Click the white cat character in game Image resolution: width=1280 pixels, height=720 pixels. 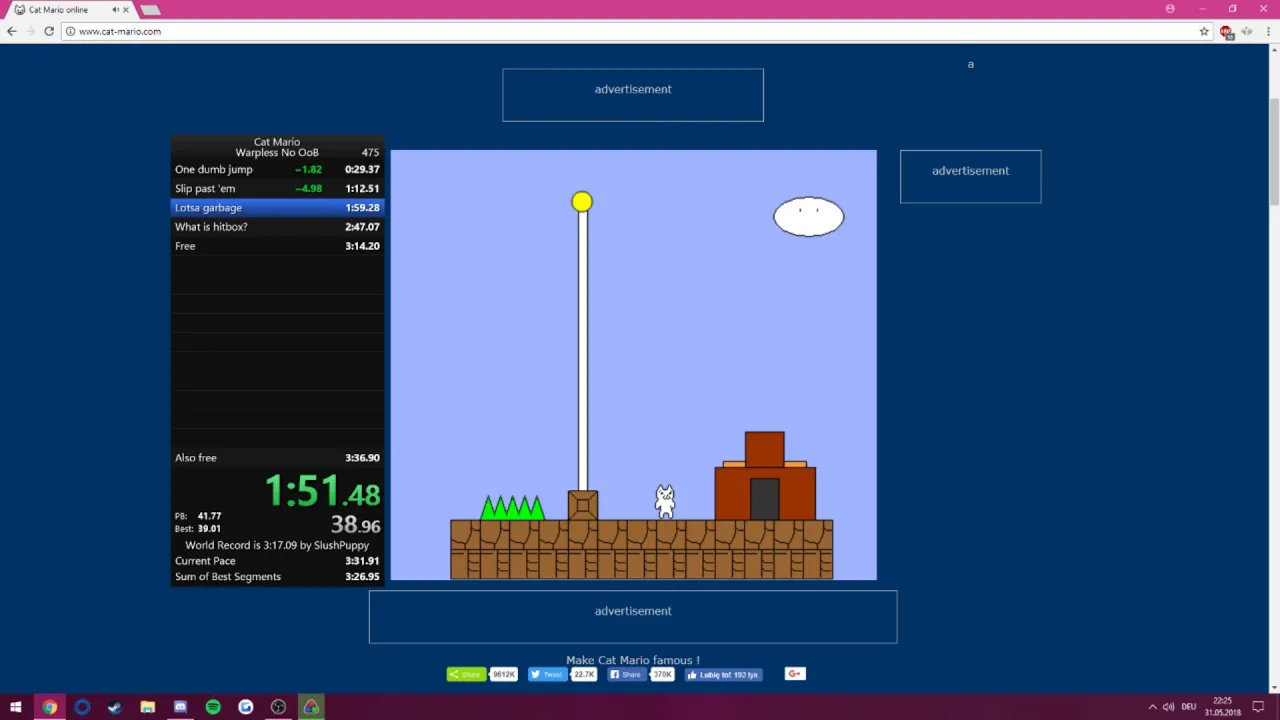[665, 502]
